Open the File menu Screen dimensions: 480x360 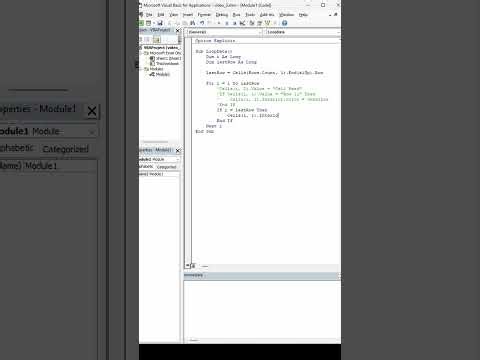click(149, 15)
